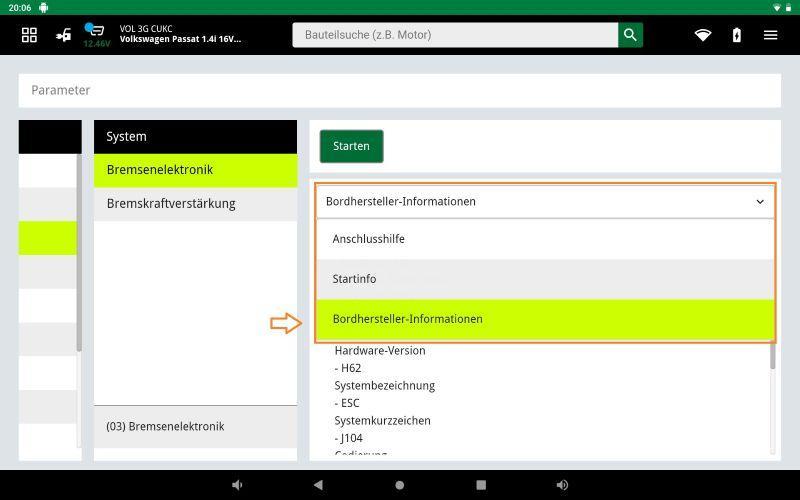
Task: Tap the 20:06 clock in status bar
Action: pyautogui.click(x=19, y=8)
